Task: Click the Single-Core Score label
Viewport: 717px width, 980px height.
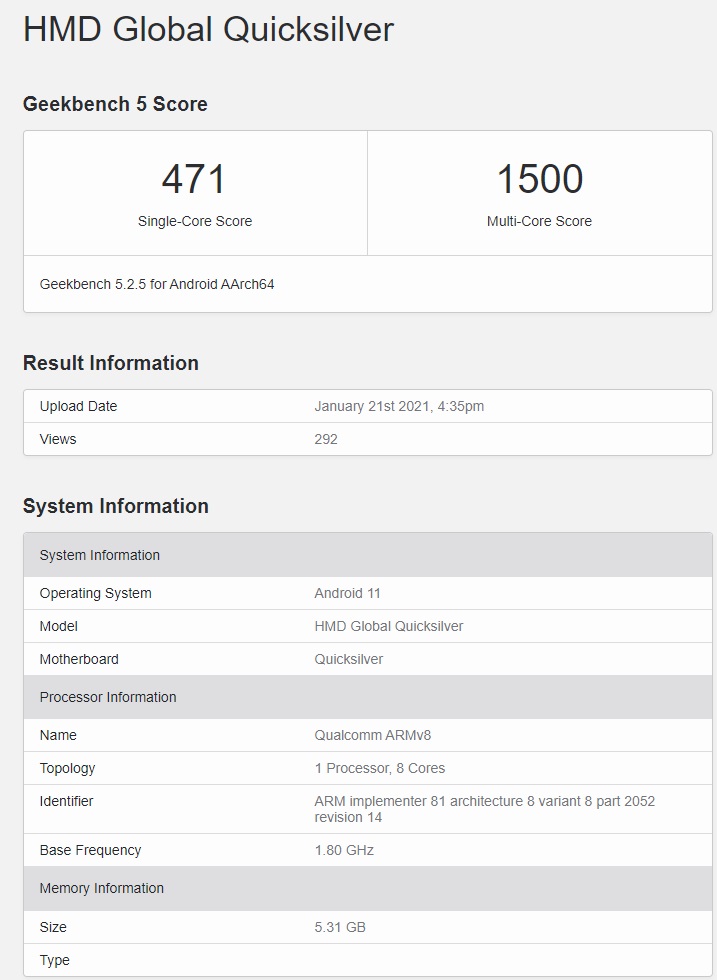Action: pyautogui.click(x=195, y=221)
